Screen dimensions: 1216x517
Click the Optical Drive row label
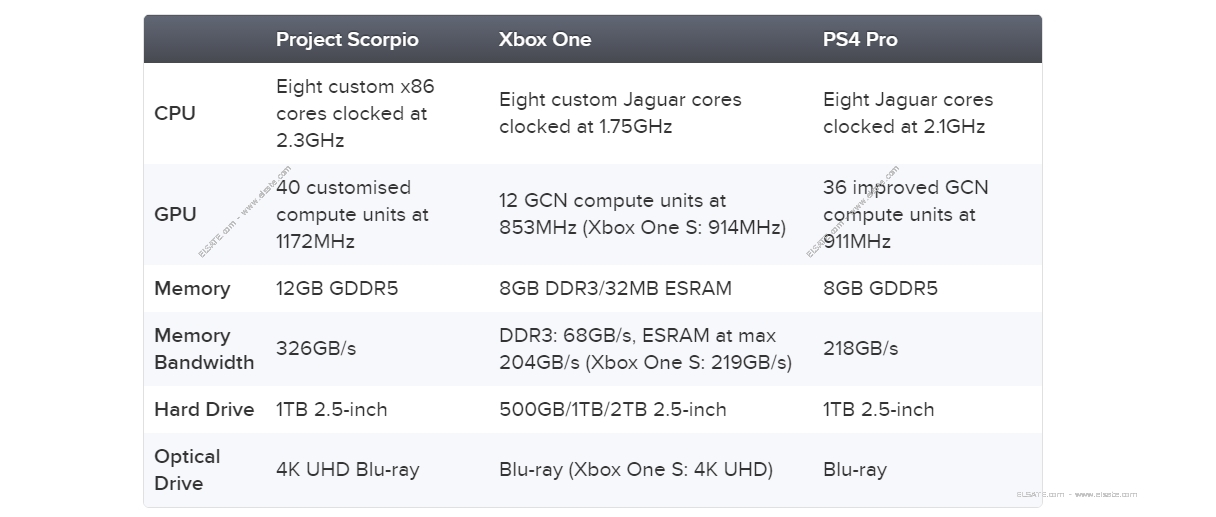tap(187, 470)
